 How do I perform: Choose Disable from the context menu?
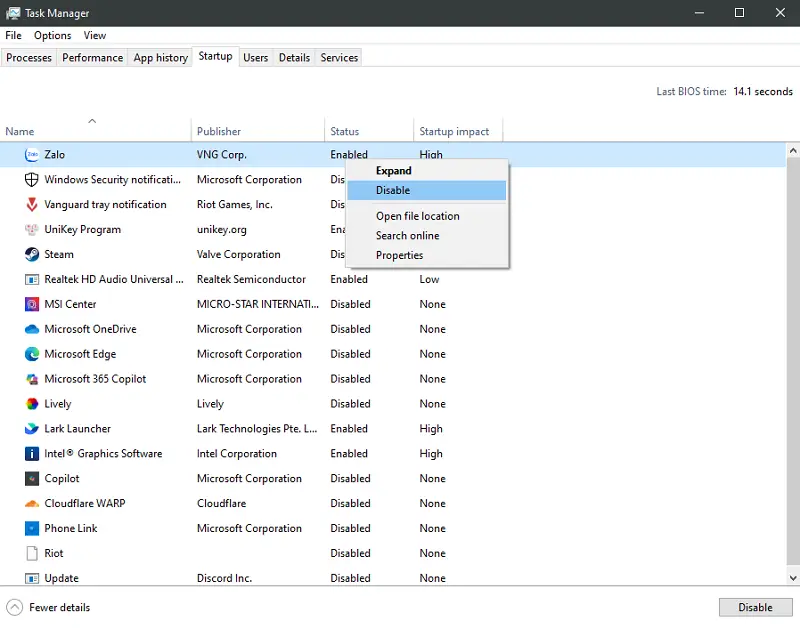click(x=393, y=190)
